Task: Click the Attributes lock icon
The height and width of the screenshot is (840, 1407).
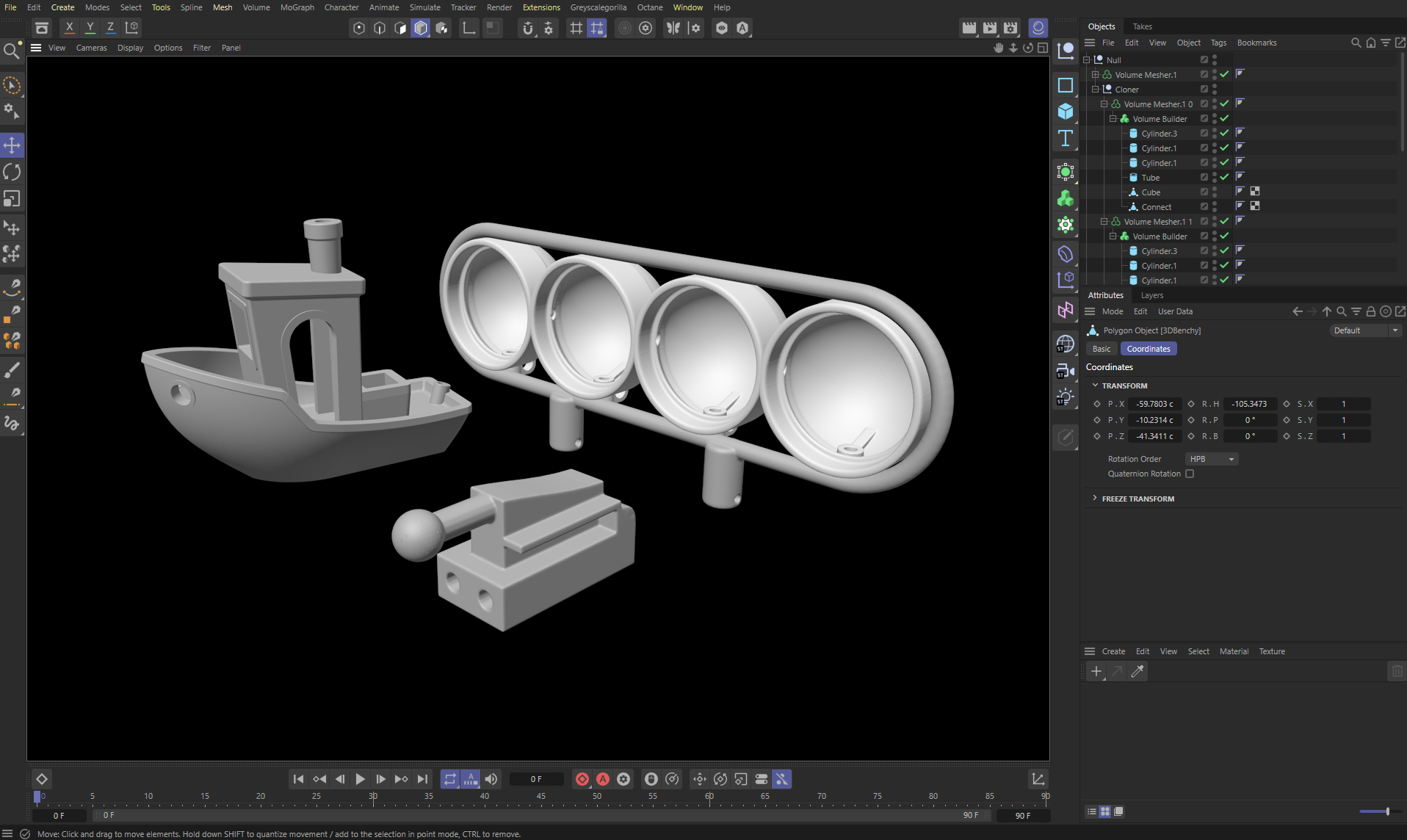Action: 1370,311
